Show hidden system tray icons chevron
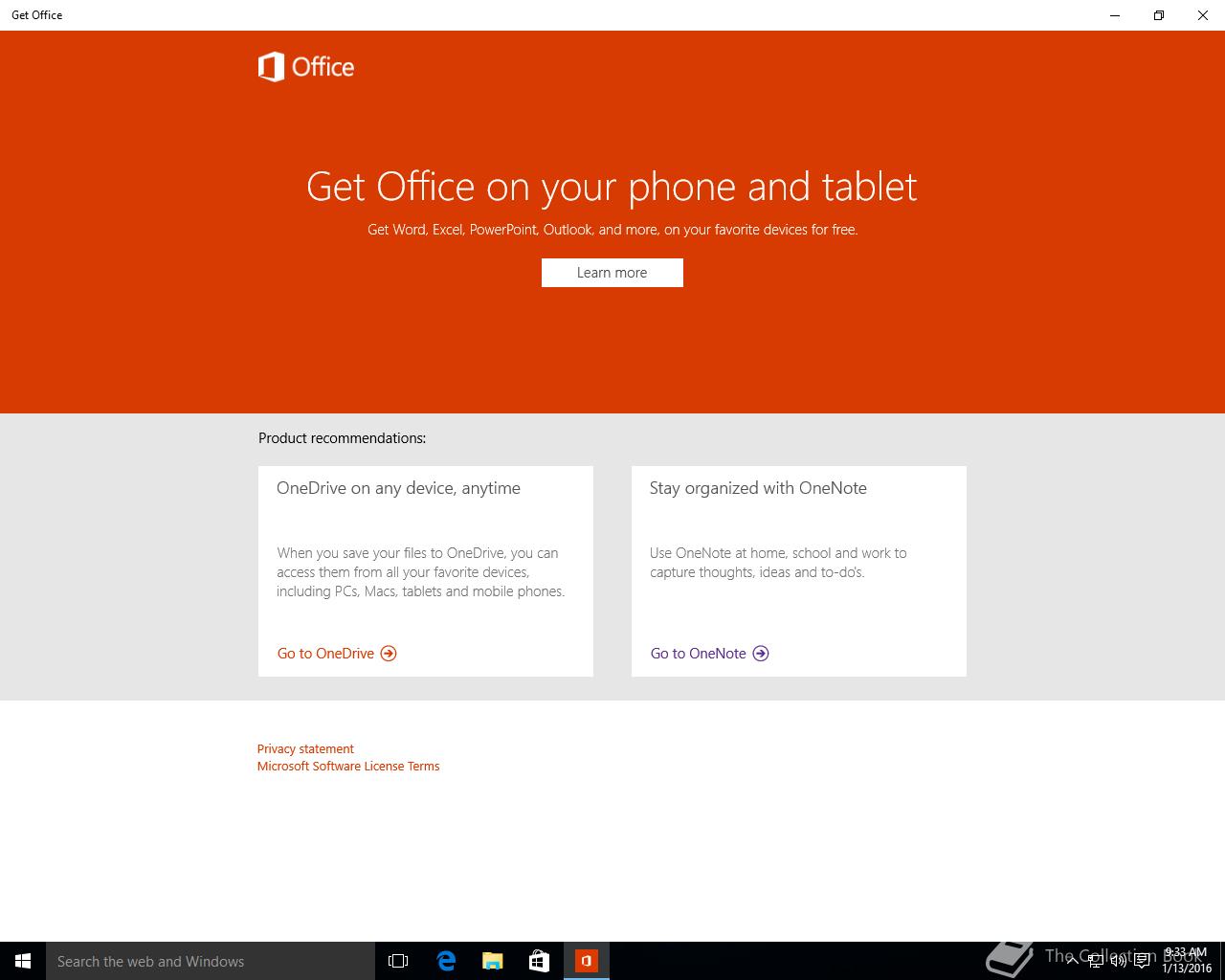The width and height of the screenshot is (1225, 980). 1072,961
